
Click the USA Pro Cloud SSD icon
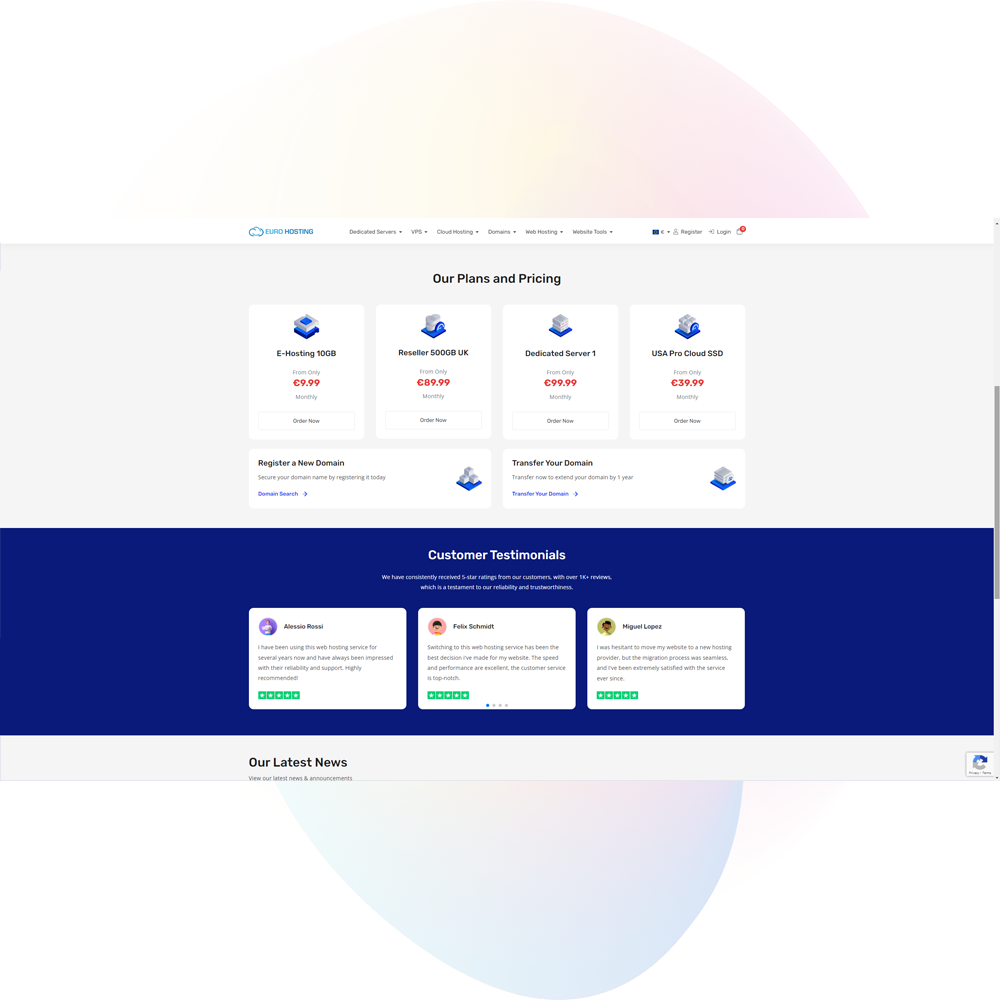click(687, 325)
